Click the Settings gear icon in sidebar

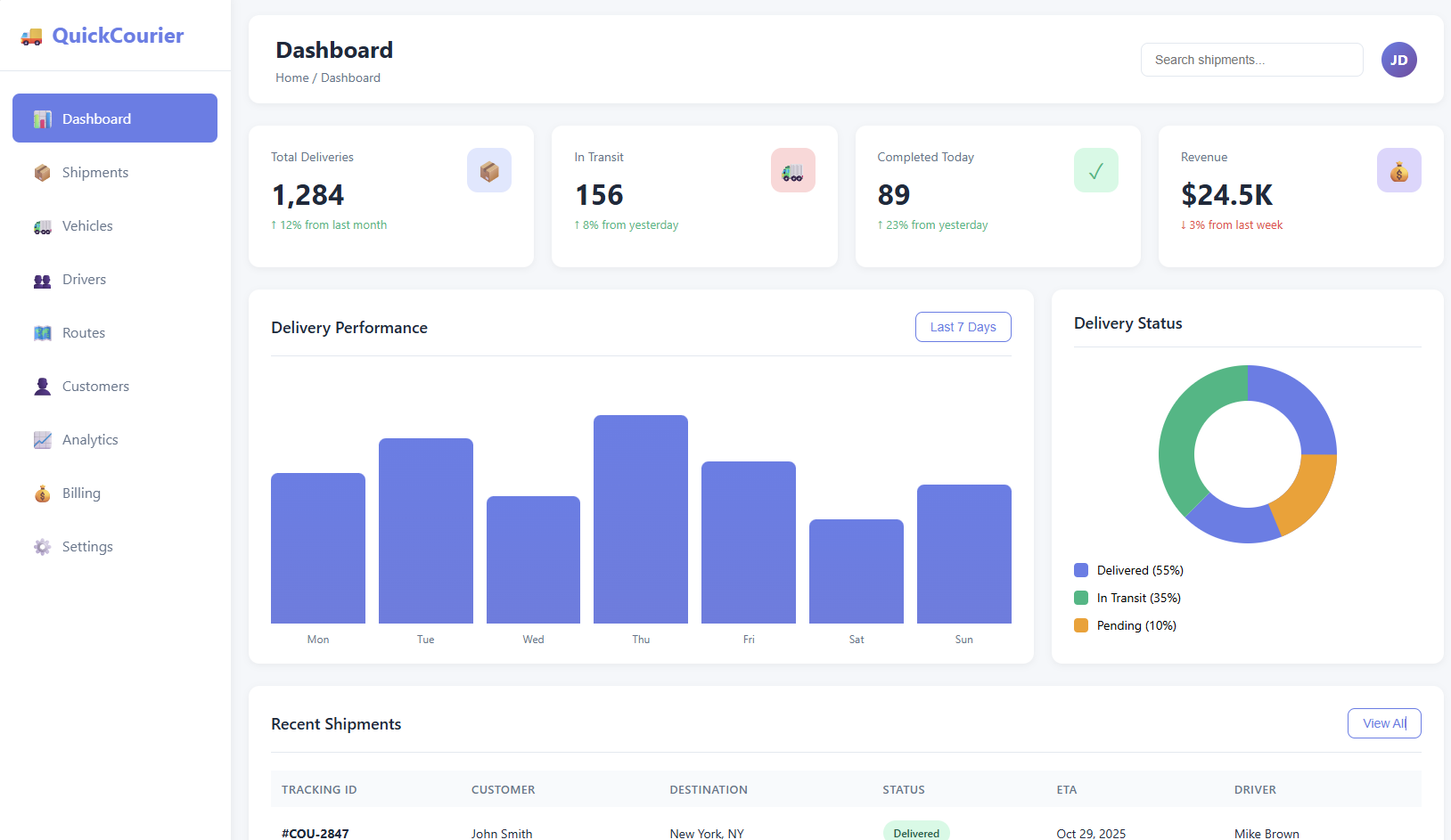pyautogui.click(x=42, y=547)
